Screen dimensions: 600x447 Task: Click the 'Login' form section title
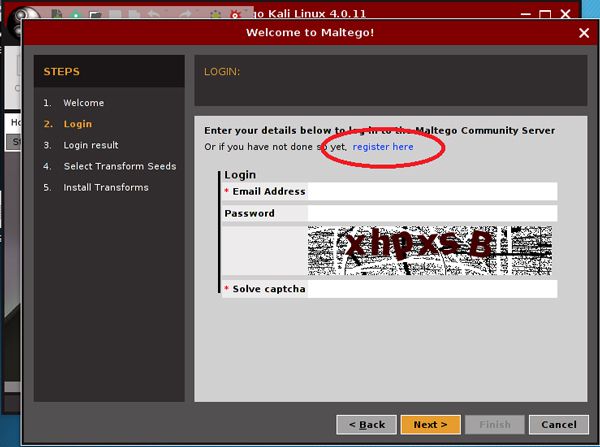[x=240, y=175]
